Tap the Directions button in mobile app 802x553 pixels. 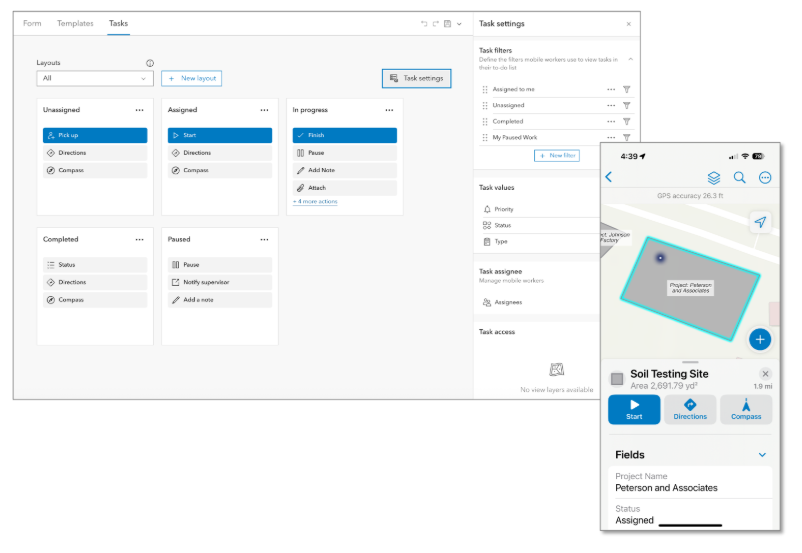690,409
